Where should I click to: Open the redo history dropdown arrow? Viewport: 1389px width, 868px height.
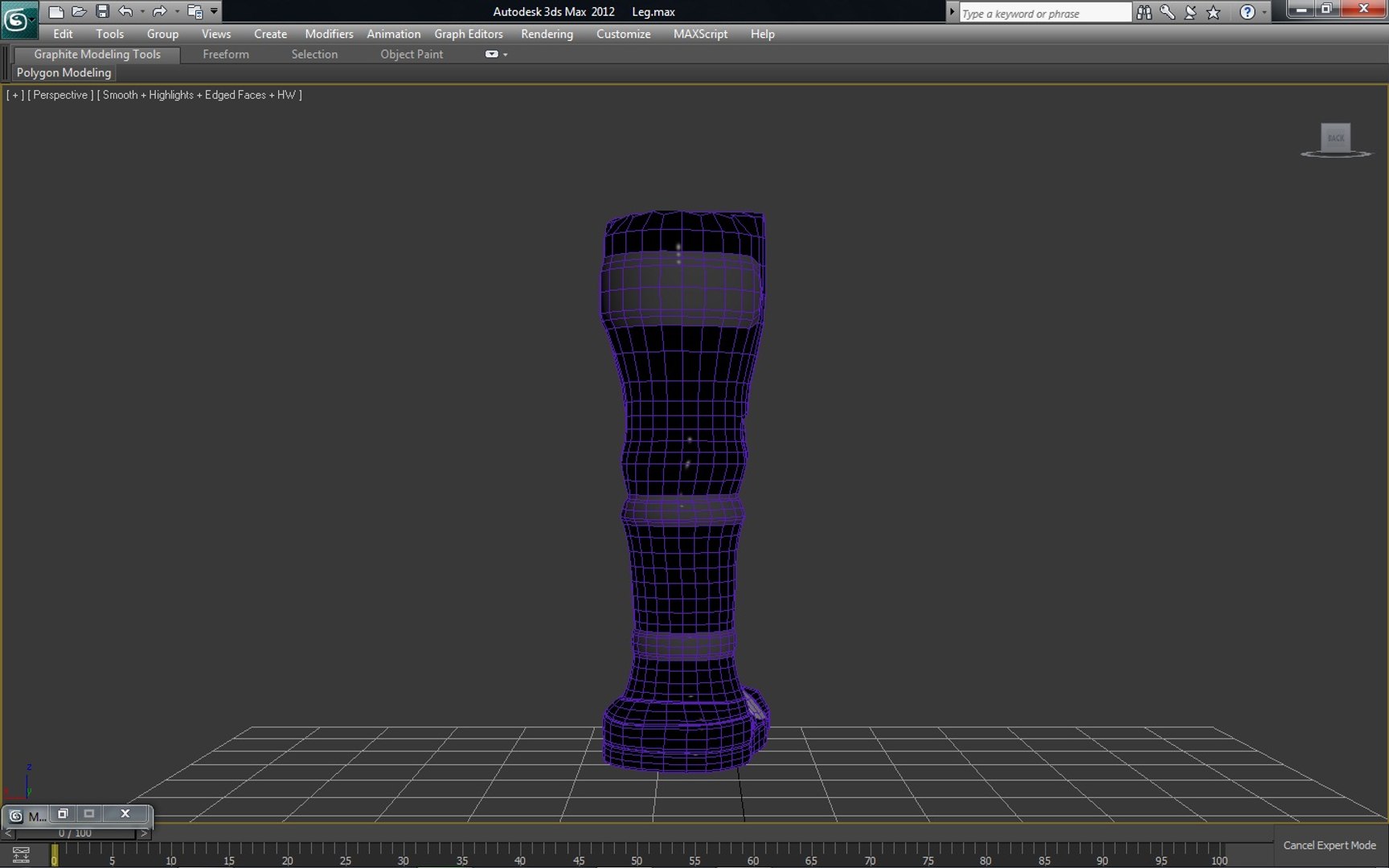(x=177, y=12)
